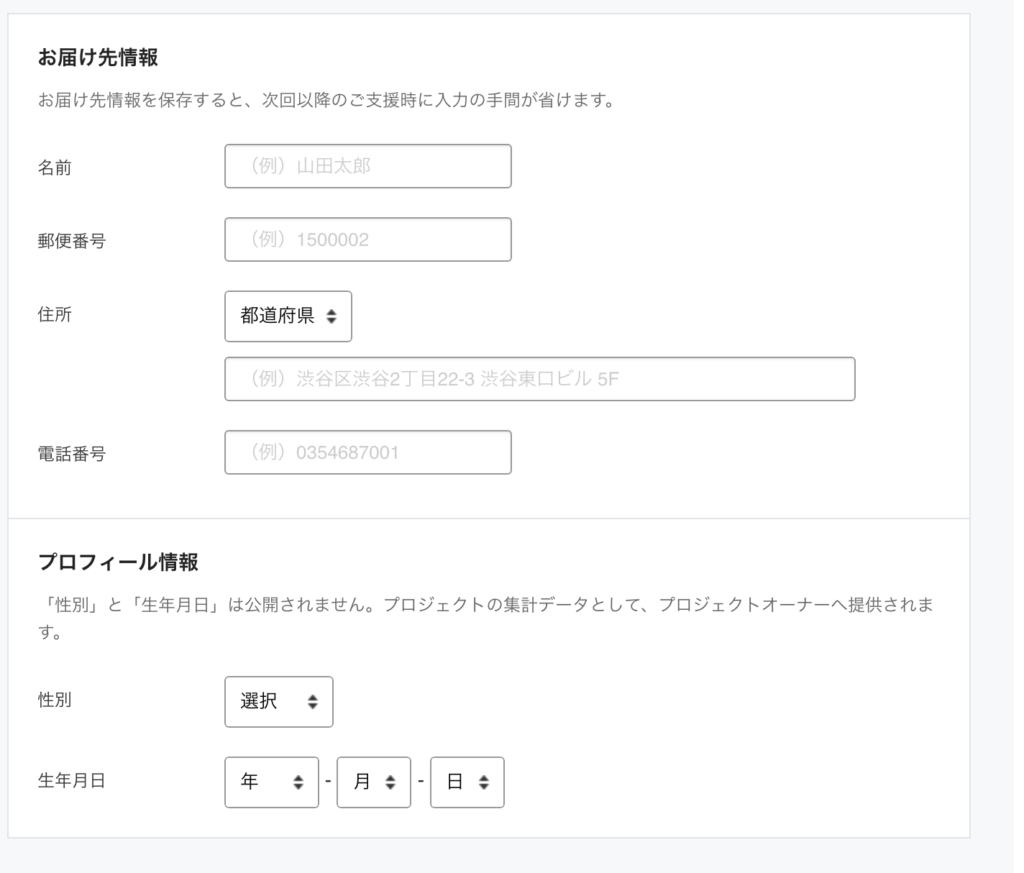The width and height of the screenshot is (1024, 873).
Task: Click the 住所 address label
Action: click(x=52, y=311)
